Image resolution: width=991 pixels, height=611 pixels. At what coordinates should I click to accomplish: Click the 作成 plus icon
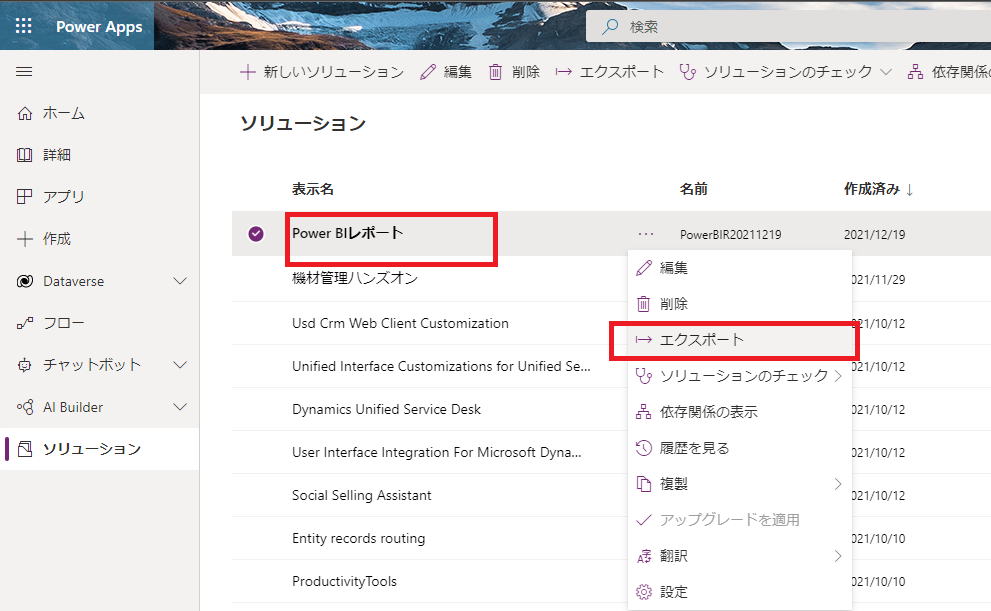pyautogui.click(x=25, y=239)
